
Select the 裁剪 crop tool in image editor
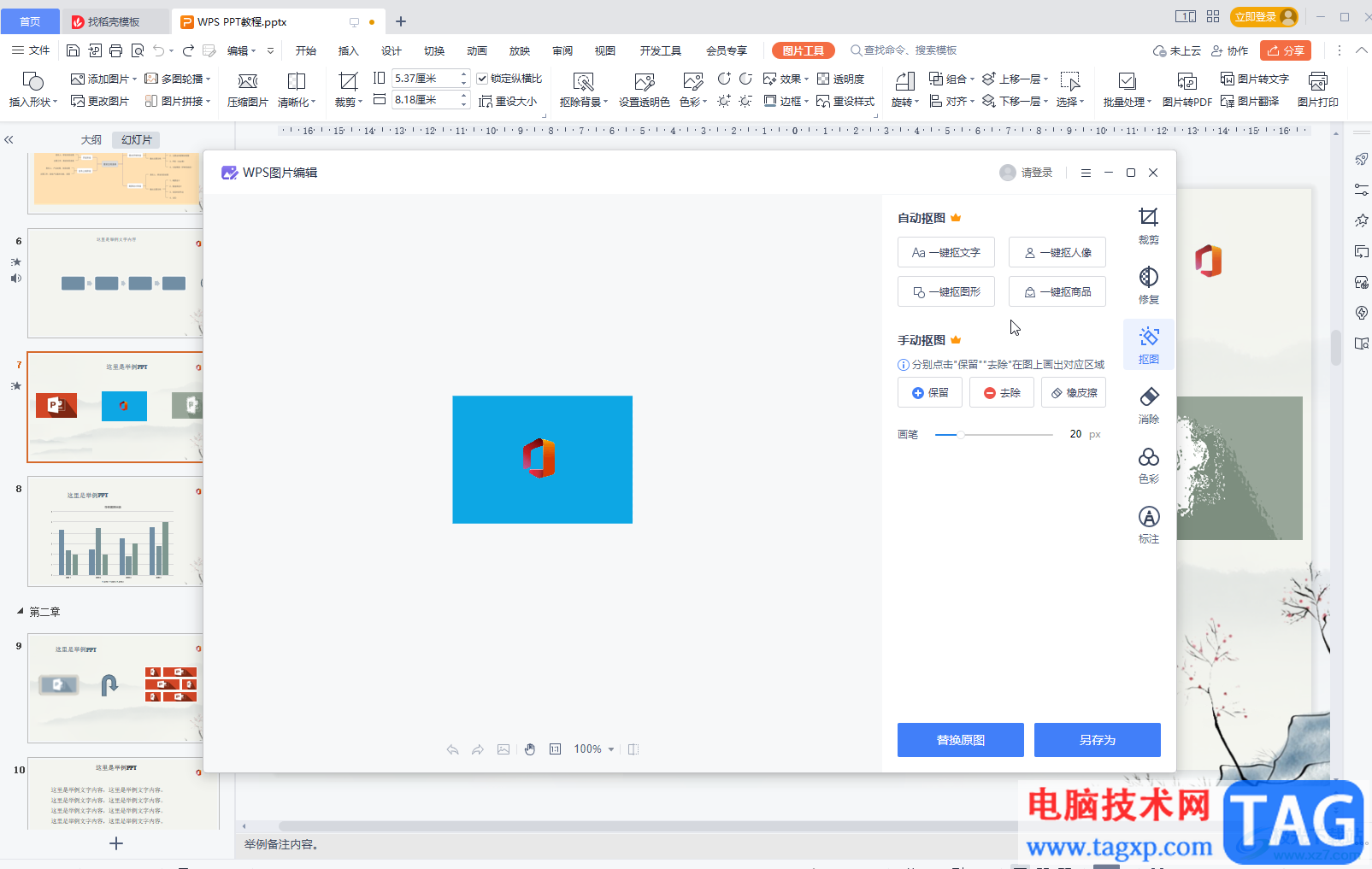coord(1148,226)
